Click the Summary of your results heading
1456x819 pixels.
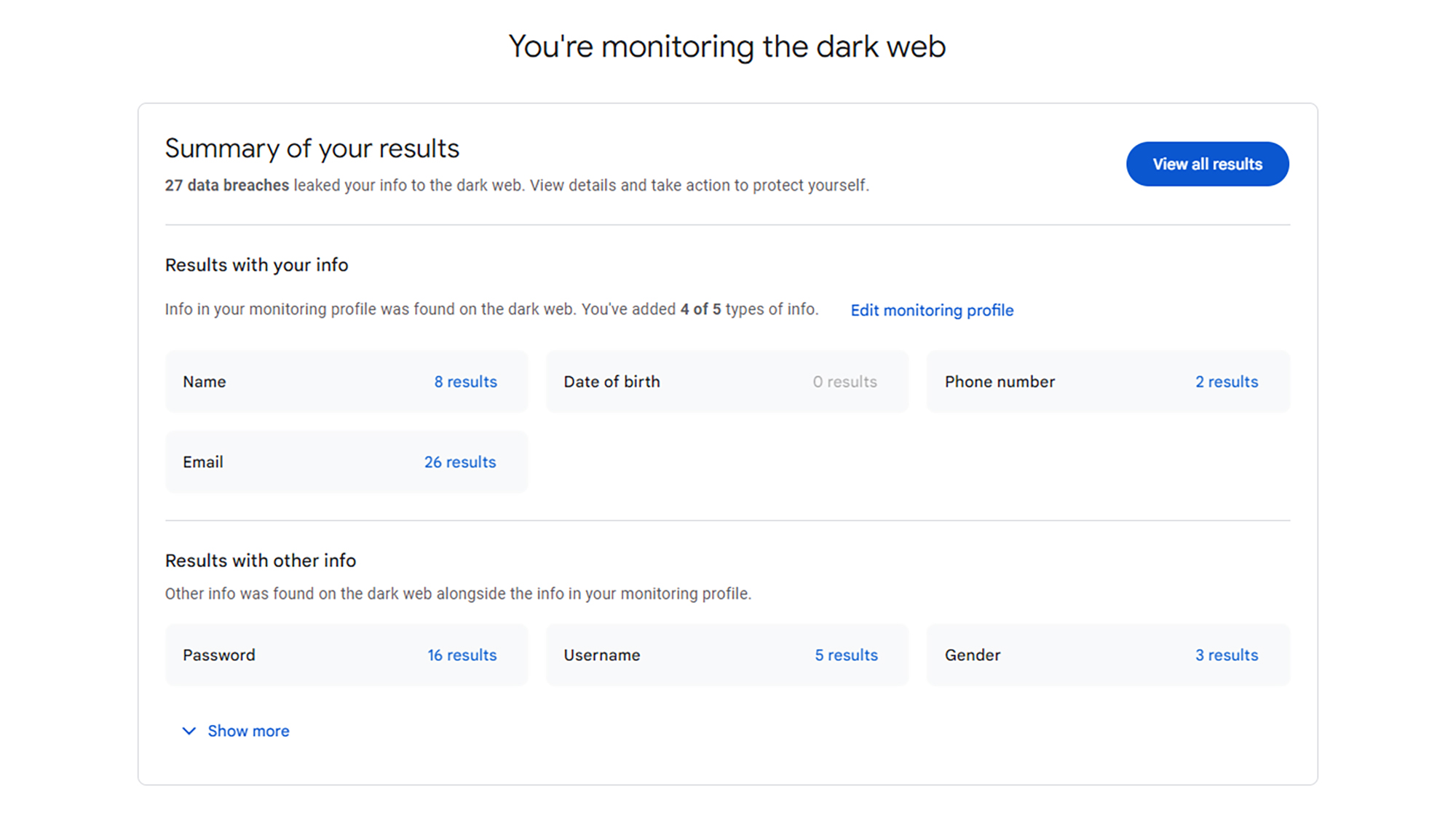pyautogui.click(x=312, y=148)
